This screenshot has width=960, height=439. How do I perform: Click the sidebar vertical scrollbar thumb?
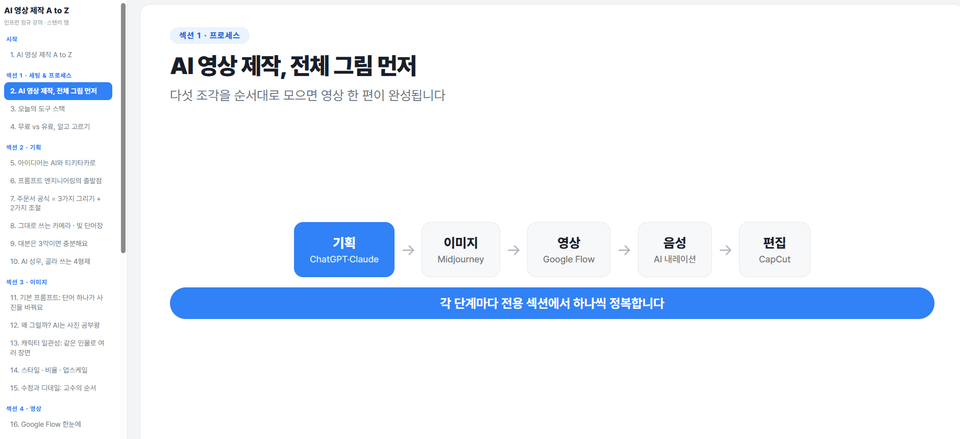click(124, 127)
